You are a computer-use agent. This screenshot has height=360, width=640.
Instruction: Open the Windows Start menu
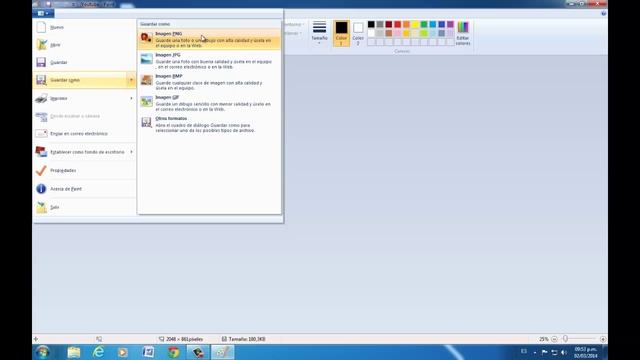[42, 352]
